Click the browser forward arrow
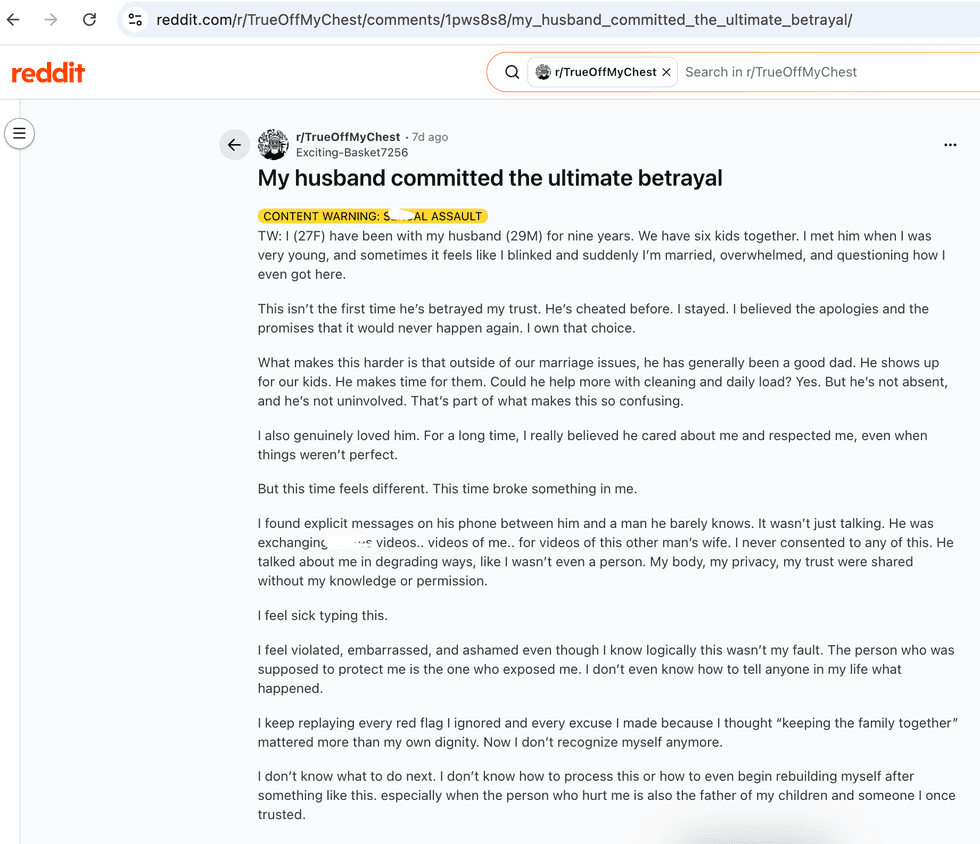Screen dimensions: 980x844 pyautogui.click(x=51, y=19)
